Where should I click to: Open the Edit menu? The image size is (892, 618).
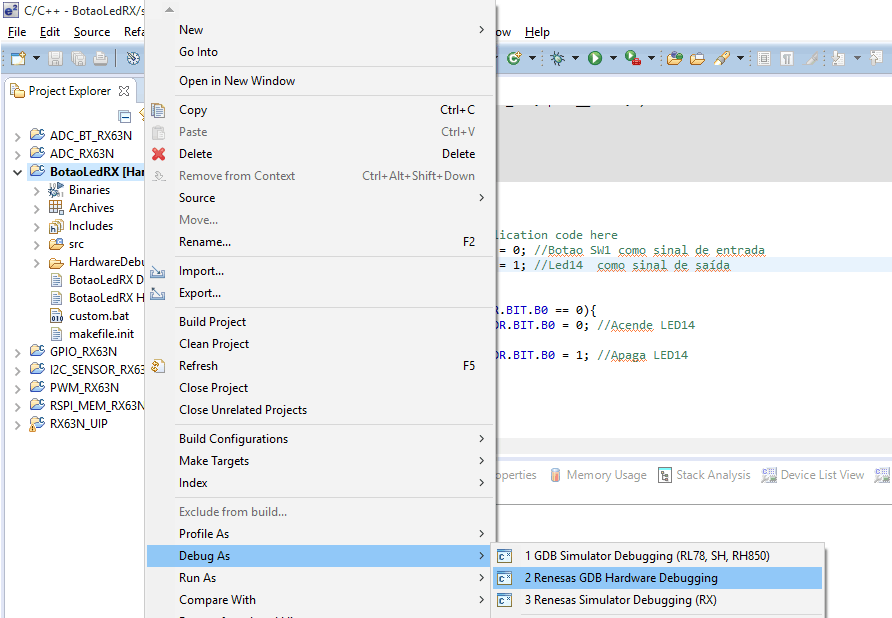point(49,32)
